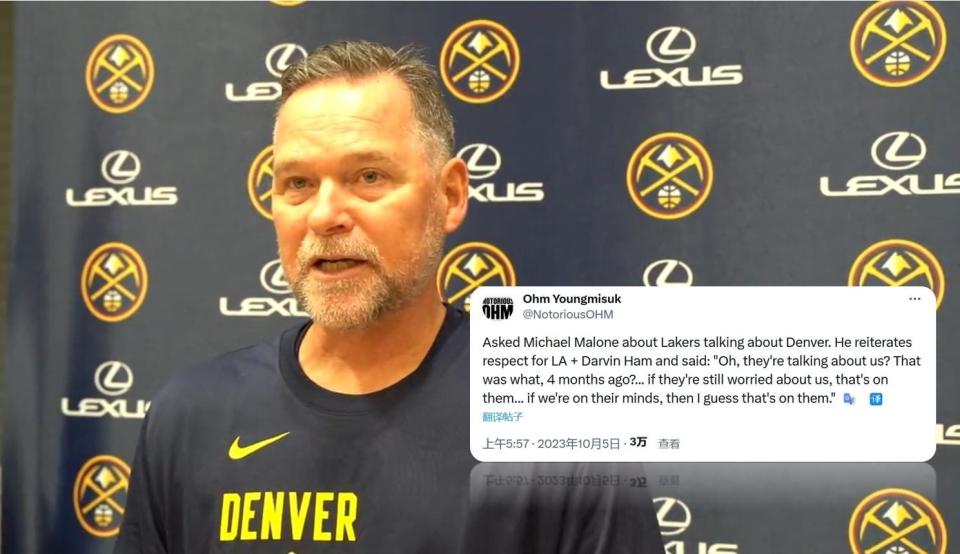Open the 上午5:57 timestamp link
960x554 pixels.
click(506, 443)
